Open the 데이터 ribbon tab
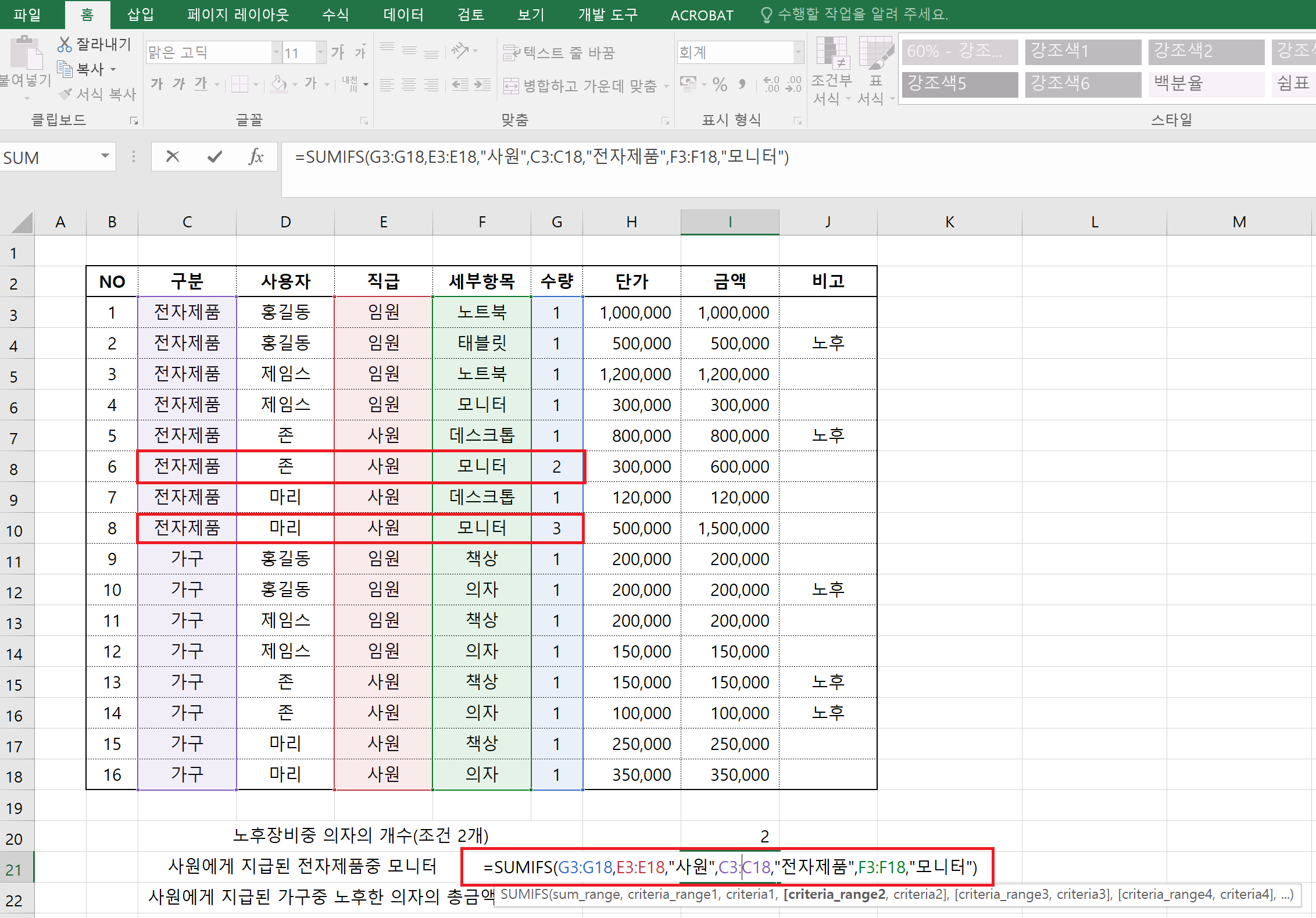Screen dimensions: 1316x918 (x=403, y=15)
